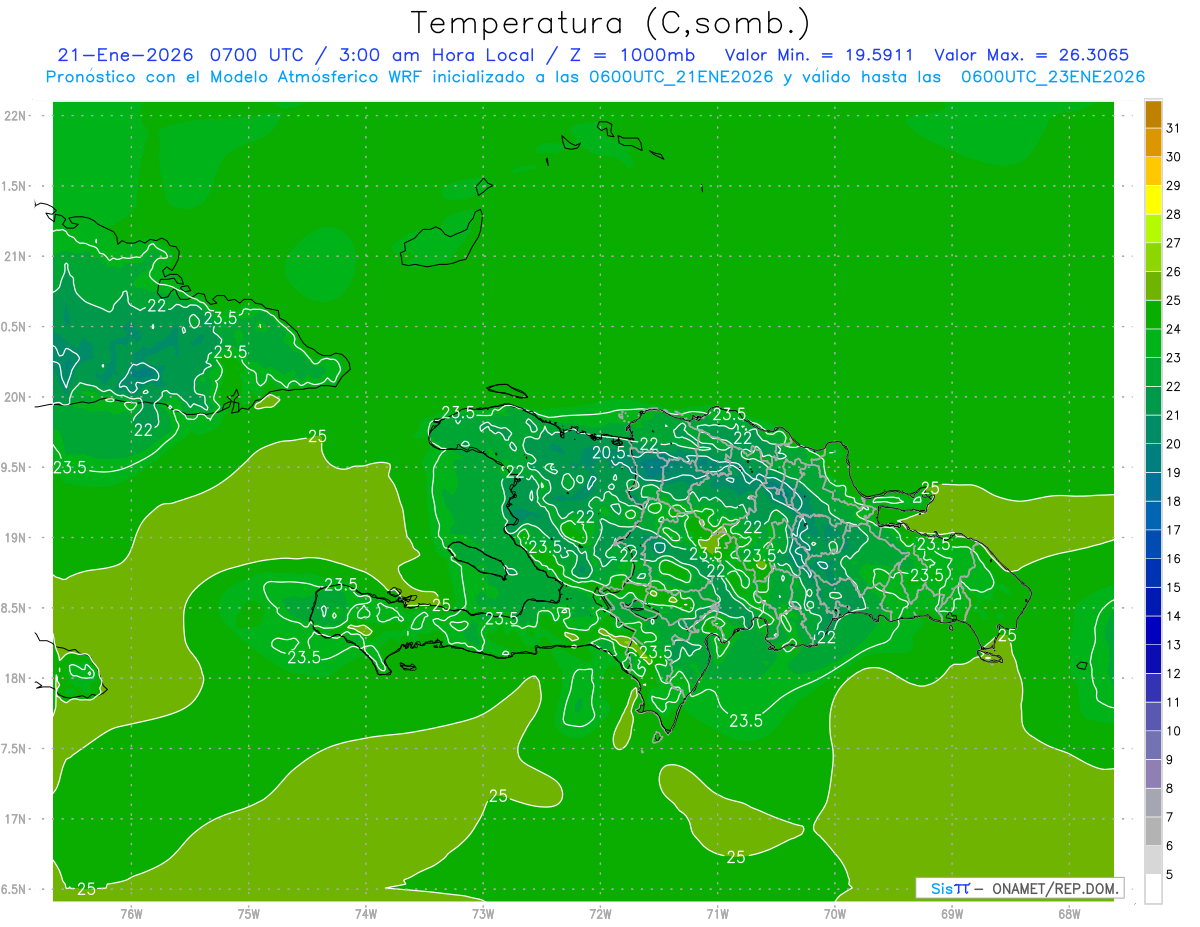Click the white swatch below scale label 5

(1153, 889)
